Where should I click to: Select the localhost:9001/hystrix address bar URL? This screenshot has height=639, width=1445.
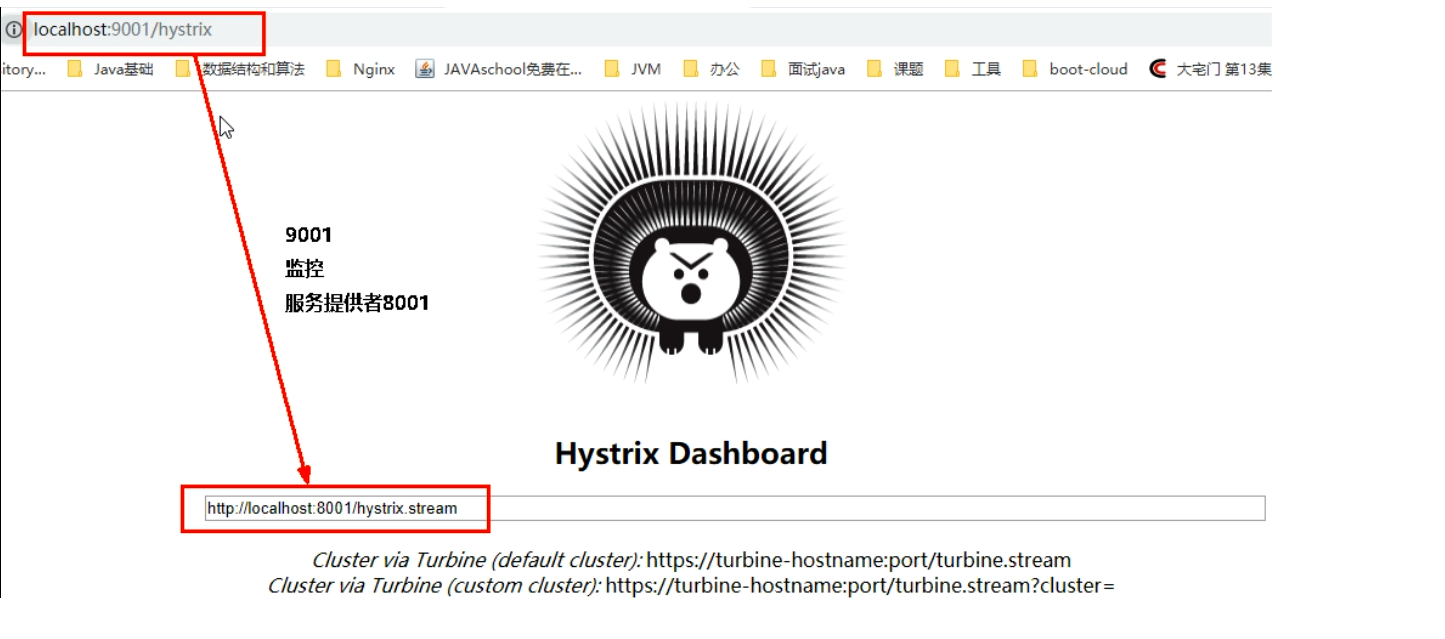click(x=123, y=30)
